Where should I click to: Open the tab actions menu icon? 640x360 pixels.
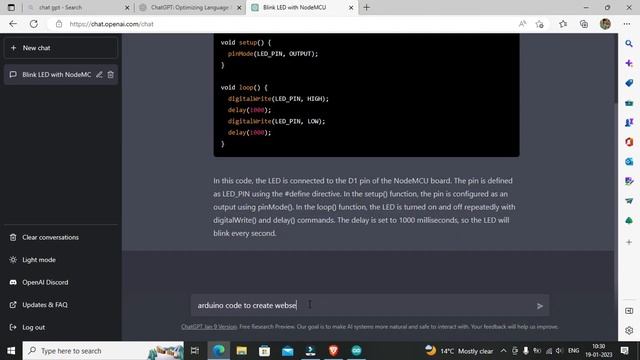click(11, 7)
